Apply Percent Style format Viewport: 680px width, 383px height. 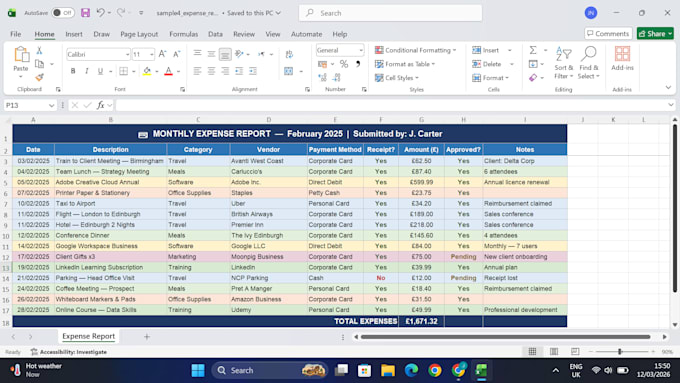pos(344,64)
